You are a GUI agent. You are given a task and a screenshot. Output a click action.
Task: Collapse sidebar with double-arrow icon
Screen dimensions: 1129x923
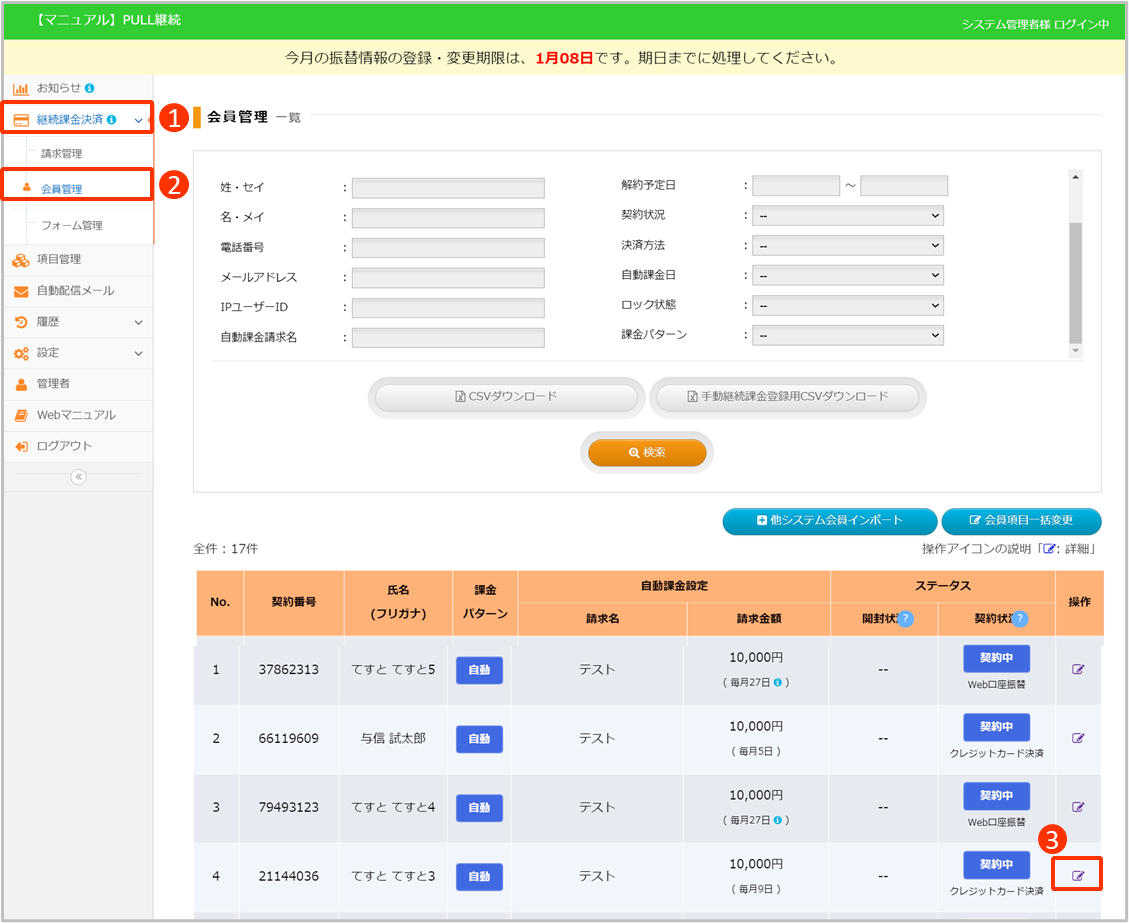tap(78, 477)
